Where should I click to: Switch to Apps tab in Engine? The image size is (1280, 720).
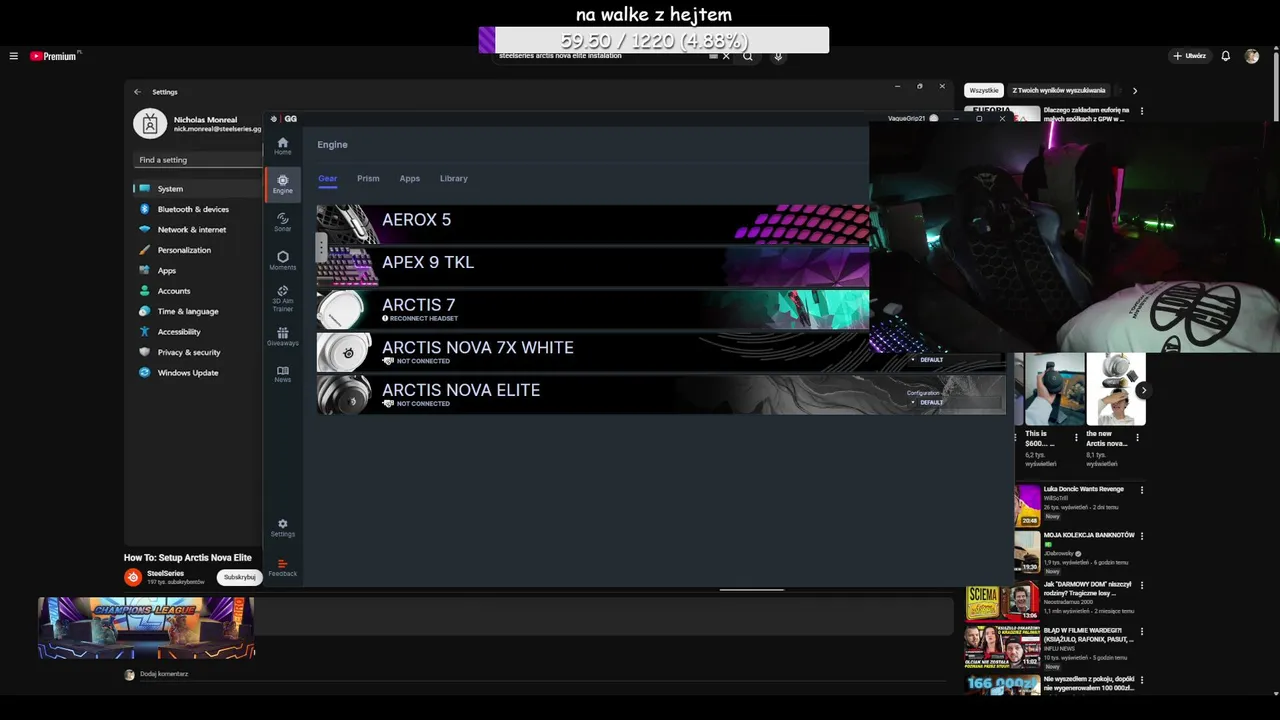[x=410, y=179]
